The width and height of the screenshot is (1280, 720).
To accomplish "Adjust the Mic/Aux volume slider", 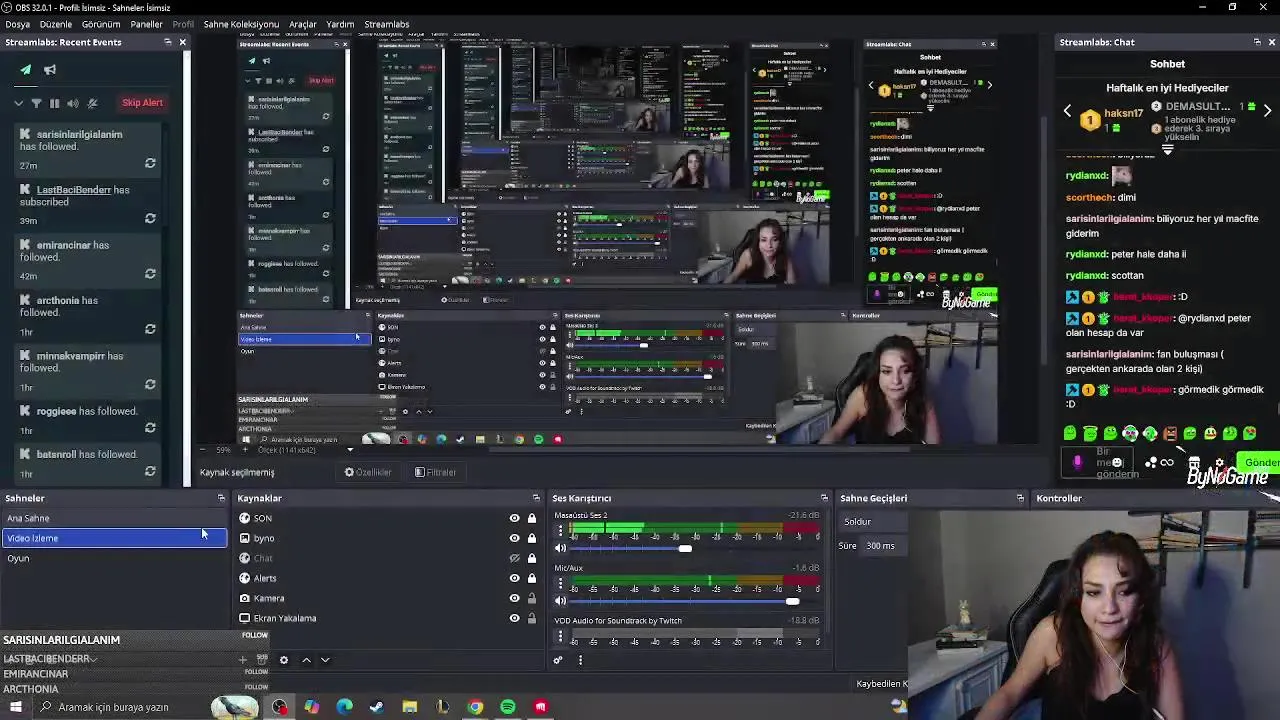I will coord(792,601).
